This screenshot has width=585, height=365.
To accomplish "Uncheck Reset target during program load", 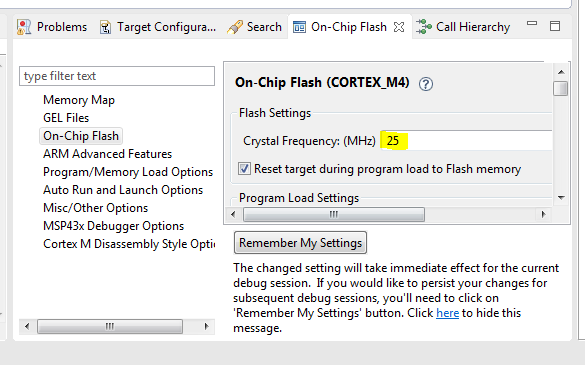I will tap(244, 169).
